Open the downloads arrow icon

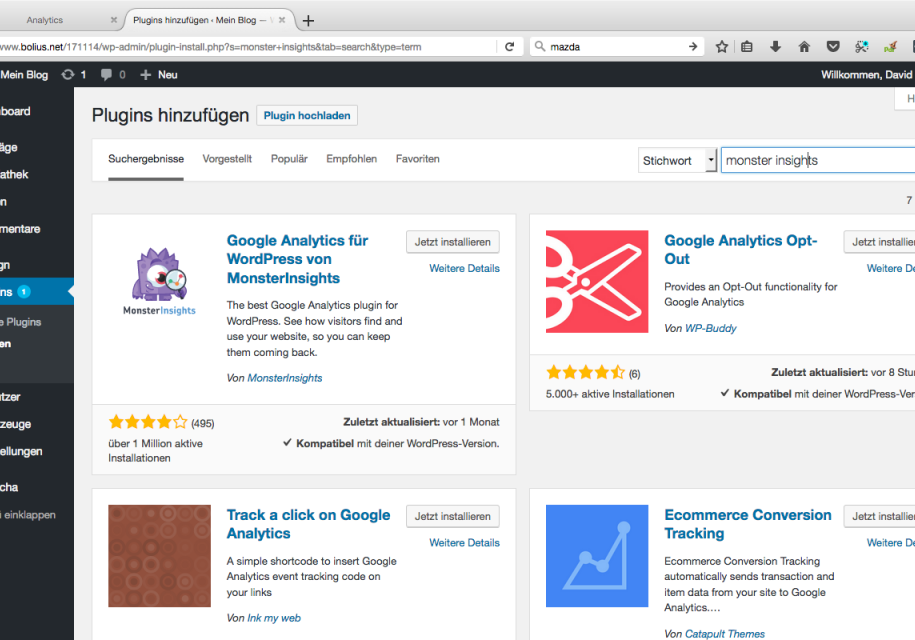(776, 47)
